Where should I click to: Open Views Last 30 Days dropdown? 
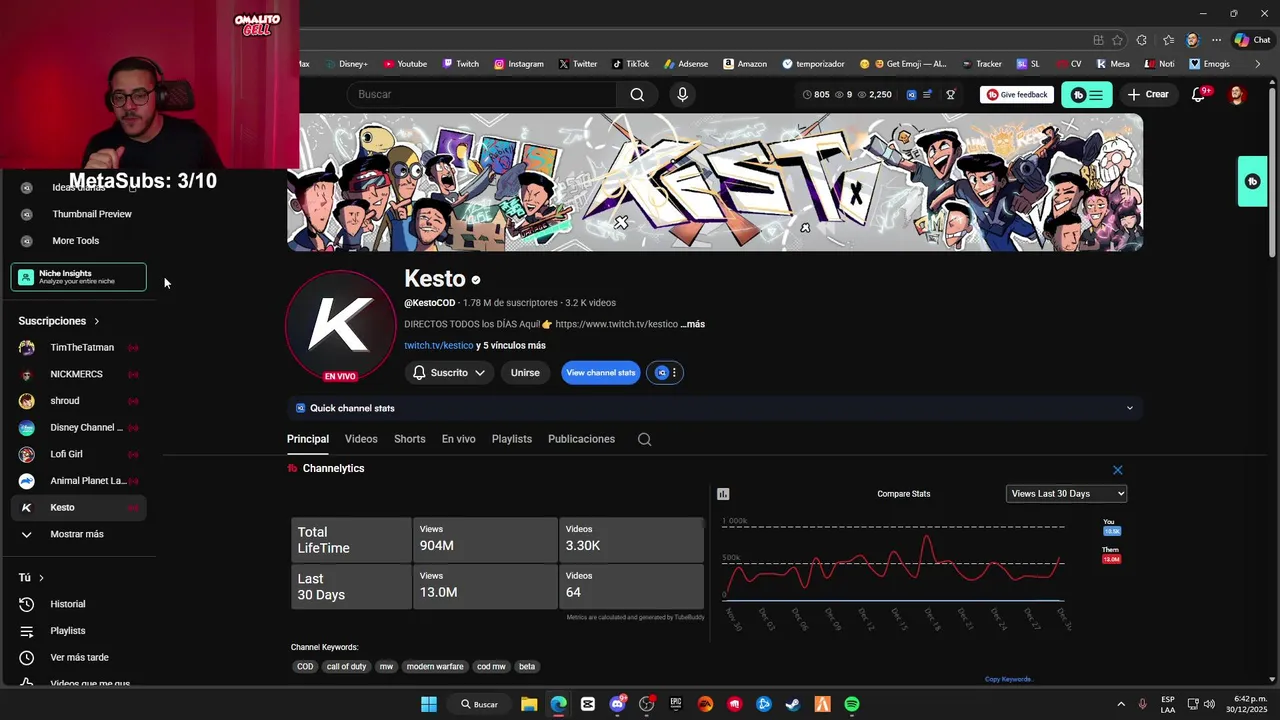pos(1066,494)
